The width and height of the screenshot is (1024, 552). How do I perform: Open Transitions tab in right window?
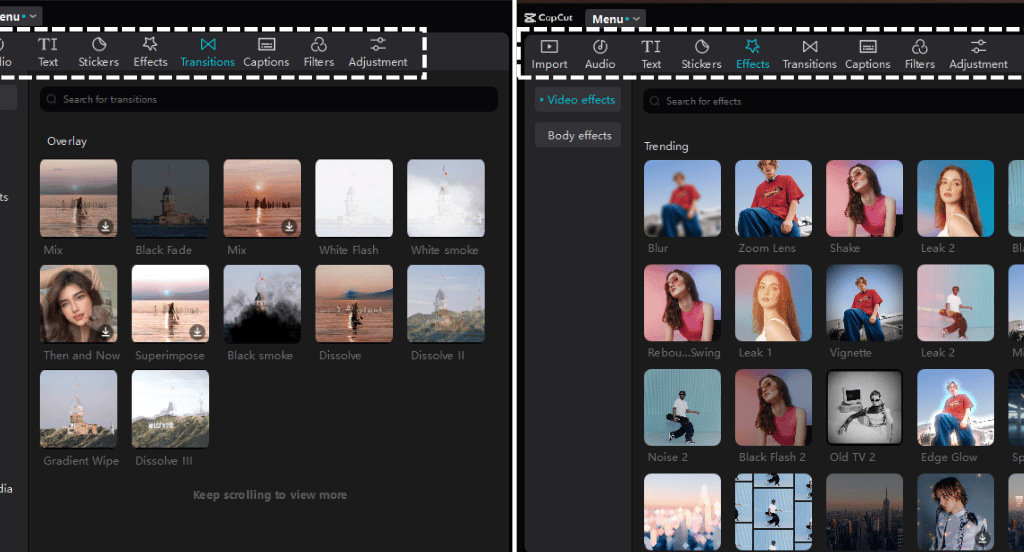810,54
